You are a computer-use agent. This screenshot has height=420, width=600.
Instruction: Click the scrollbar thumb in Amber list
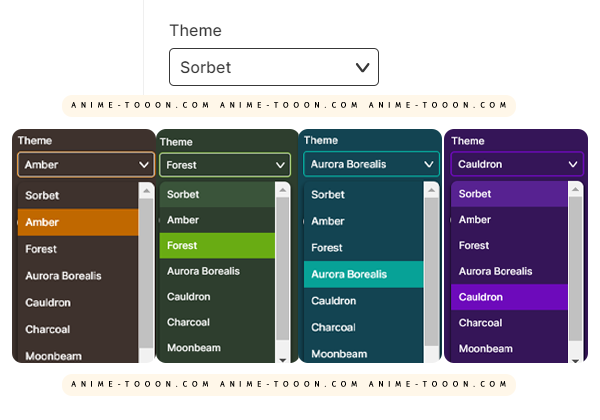(146, 273)
